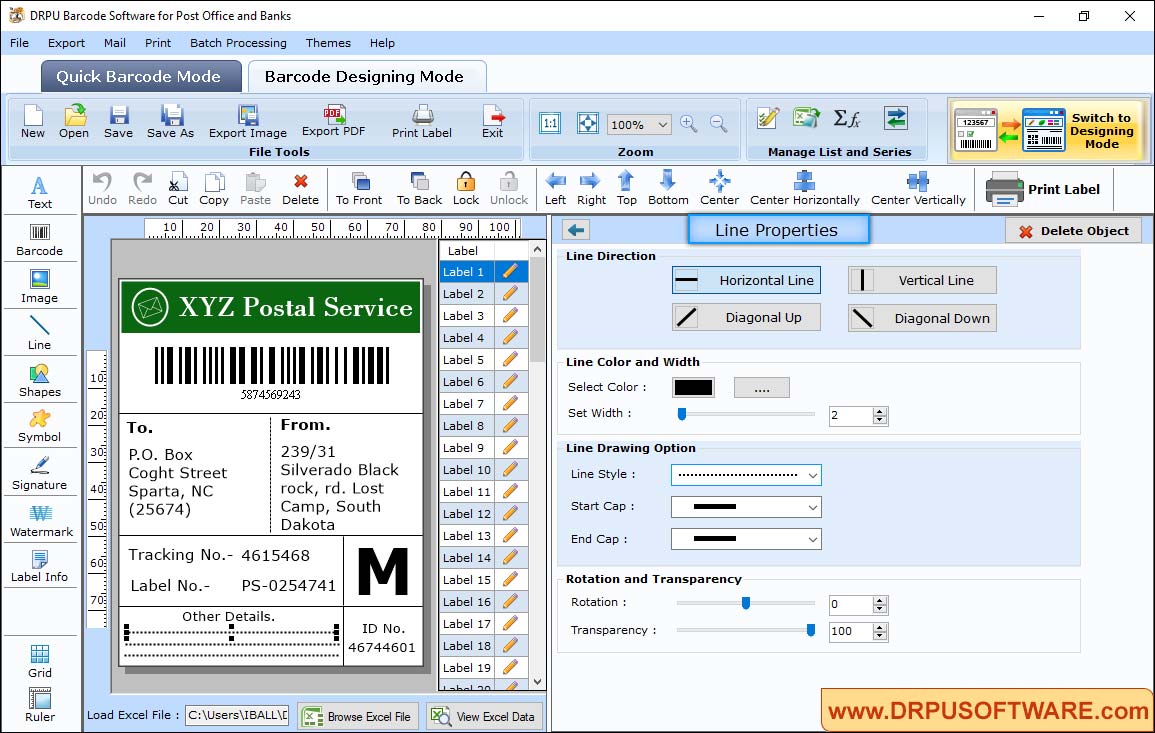Click View Excel Data button
This screenshot has height=733, width=1155.
pos(484,717)
